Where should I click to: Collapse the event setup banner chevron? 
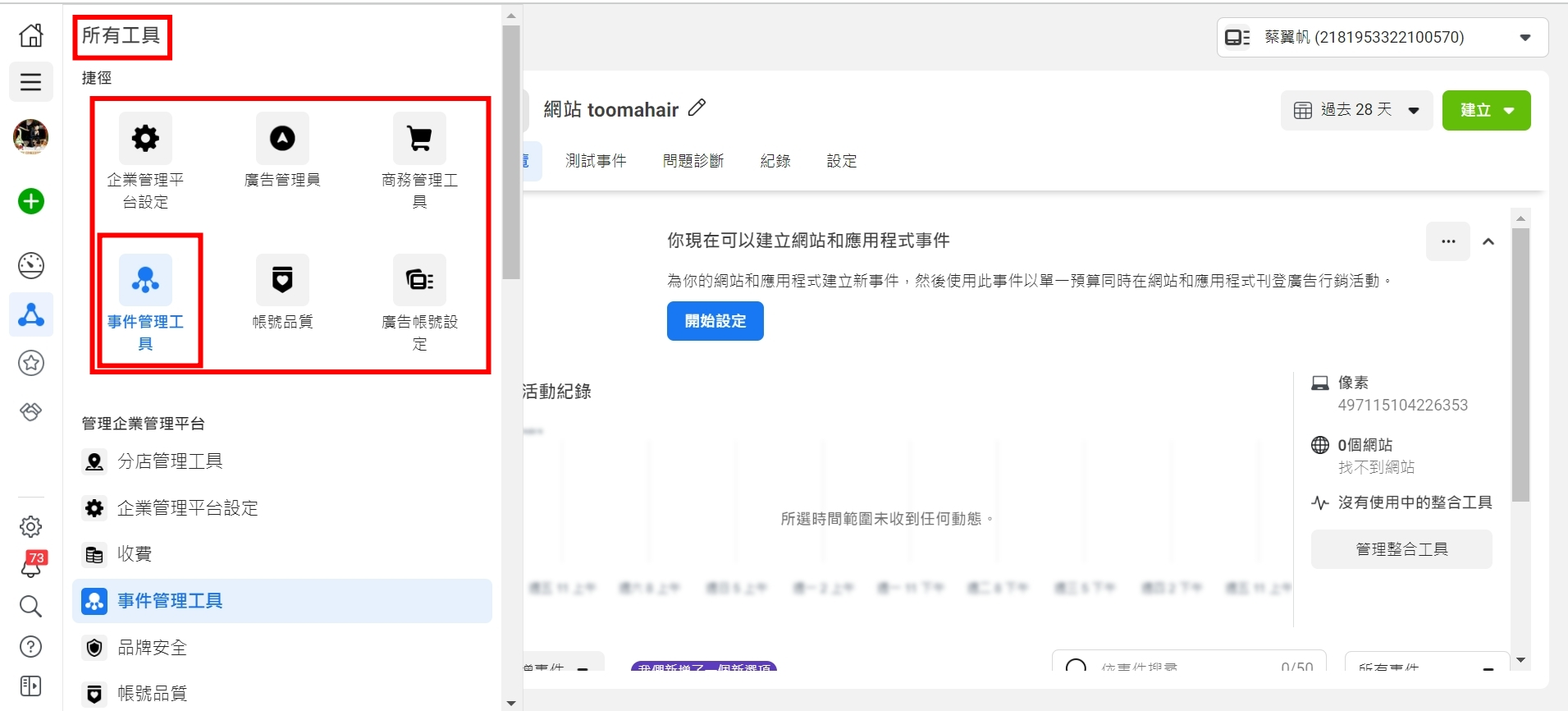[1488, 241]
